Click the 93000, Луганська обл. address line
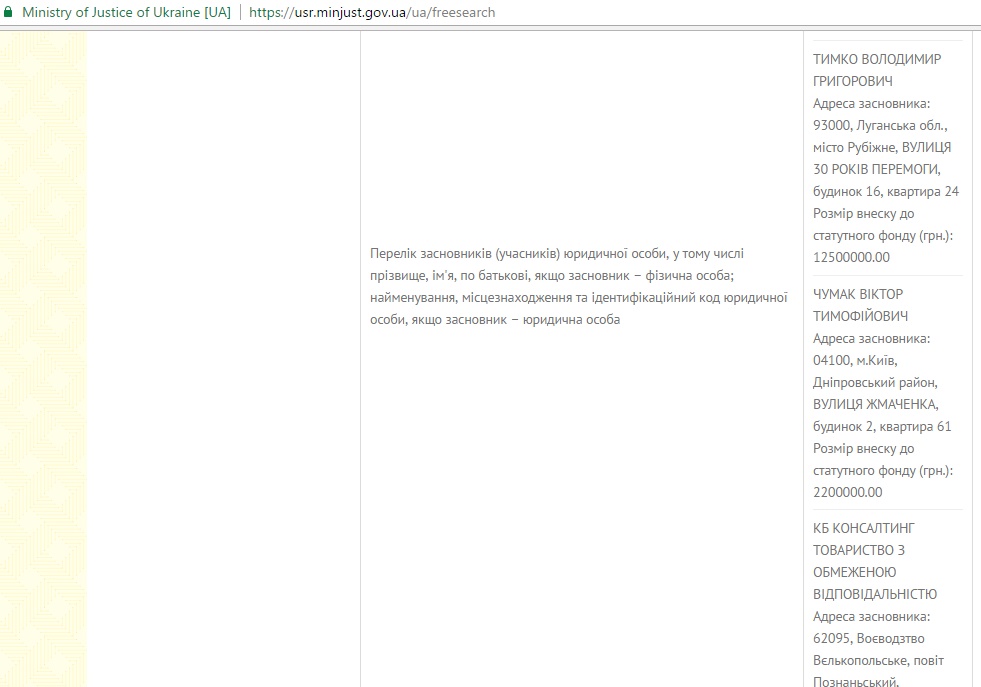Image resolution: width=981 pixels, height=687 pixels. tap(880, 125)
